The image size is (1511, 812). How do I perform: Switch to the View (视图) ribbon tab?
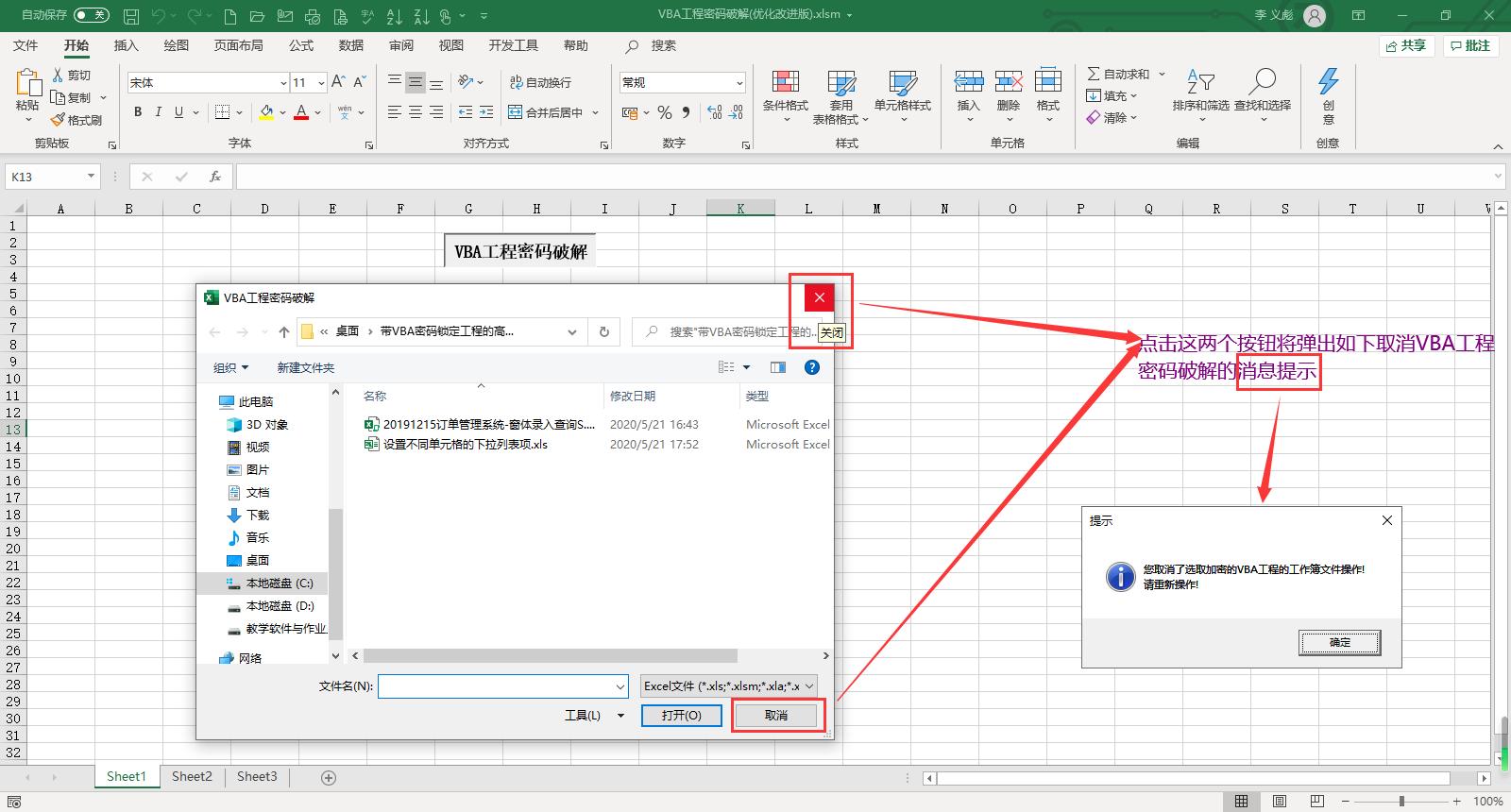tap(451, 45)
